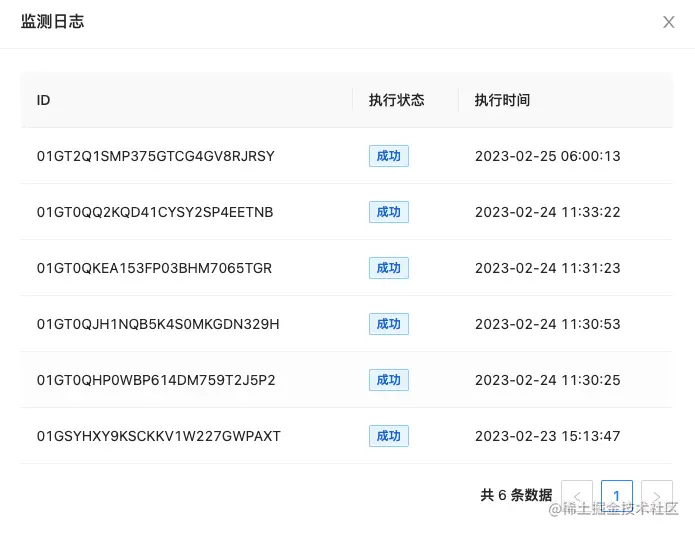Click 成功 tag in 06:00:13 row
The height and width of the screenshot is (533, 695).
389,156
